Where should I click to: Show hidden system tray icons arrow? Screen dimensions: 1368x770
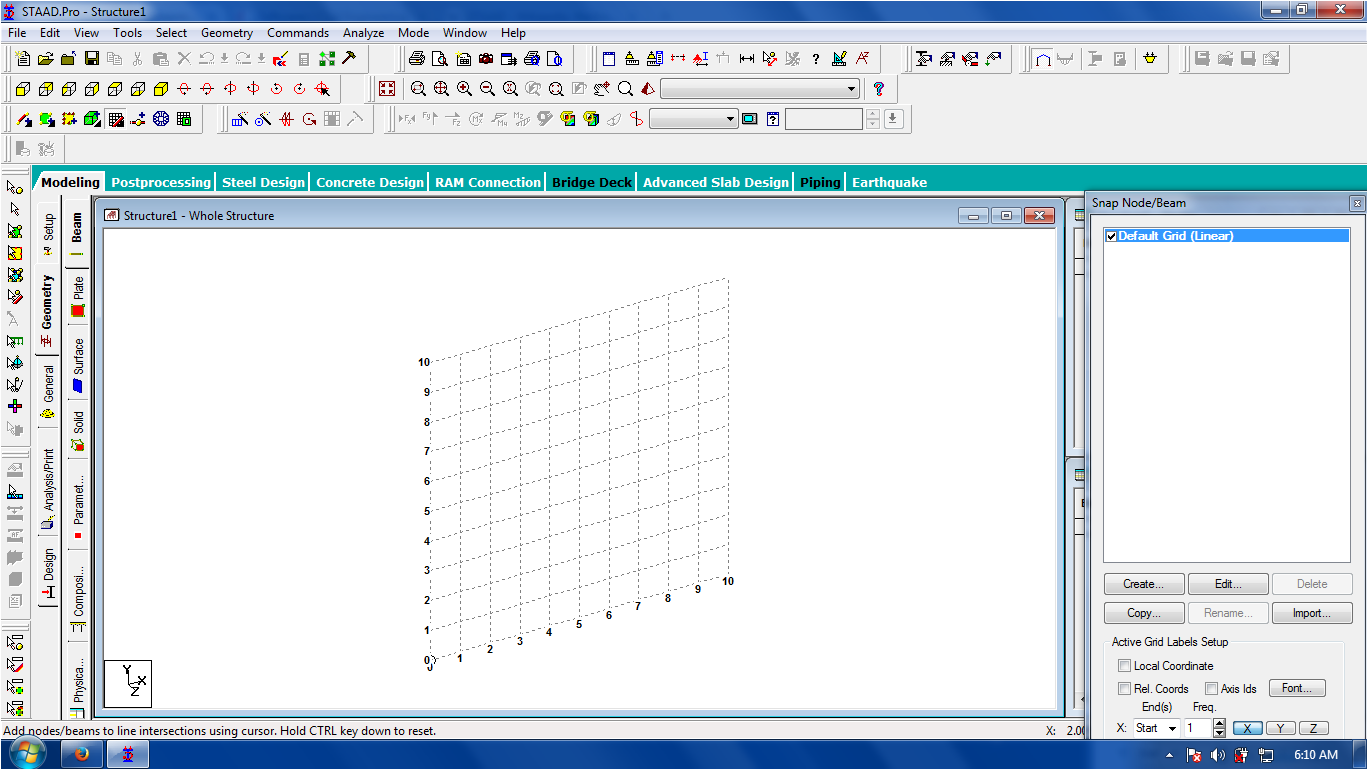pos(1169,755)
